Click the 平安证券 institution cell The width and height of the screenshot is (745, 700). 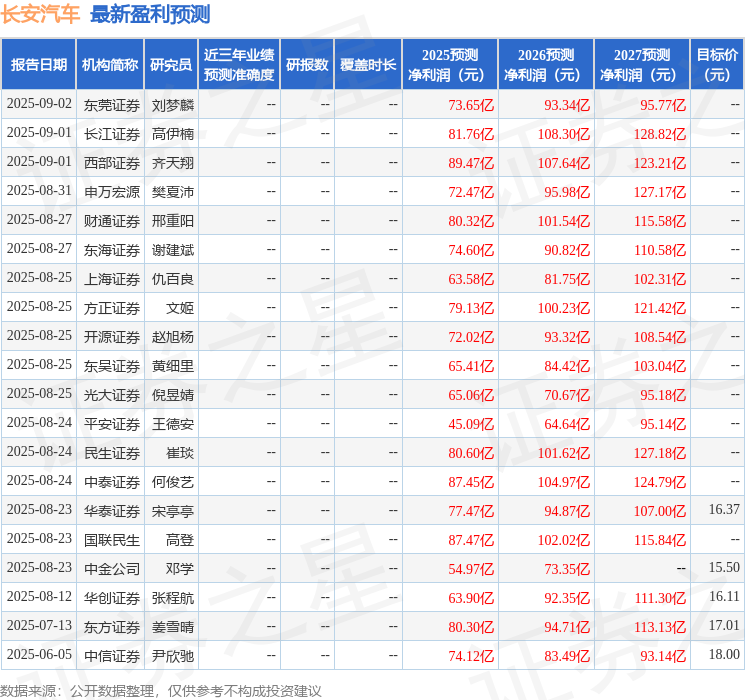pos(112,424)
